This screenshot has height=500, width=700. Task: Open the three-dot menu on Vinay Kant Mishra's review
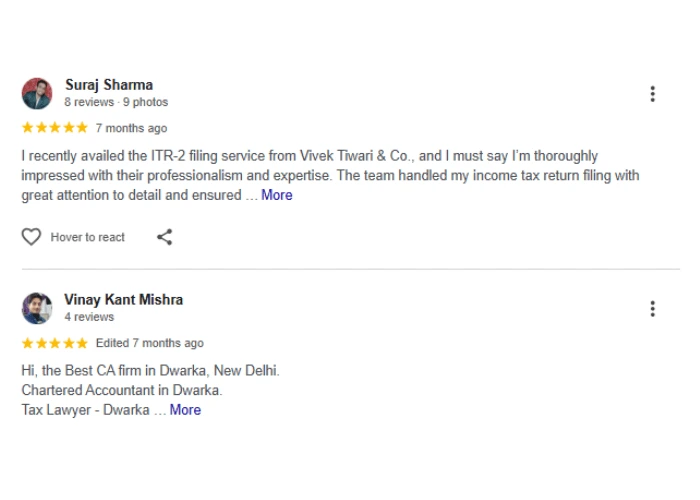pyautogui.click(x=652, y=309)
